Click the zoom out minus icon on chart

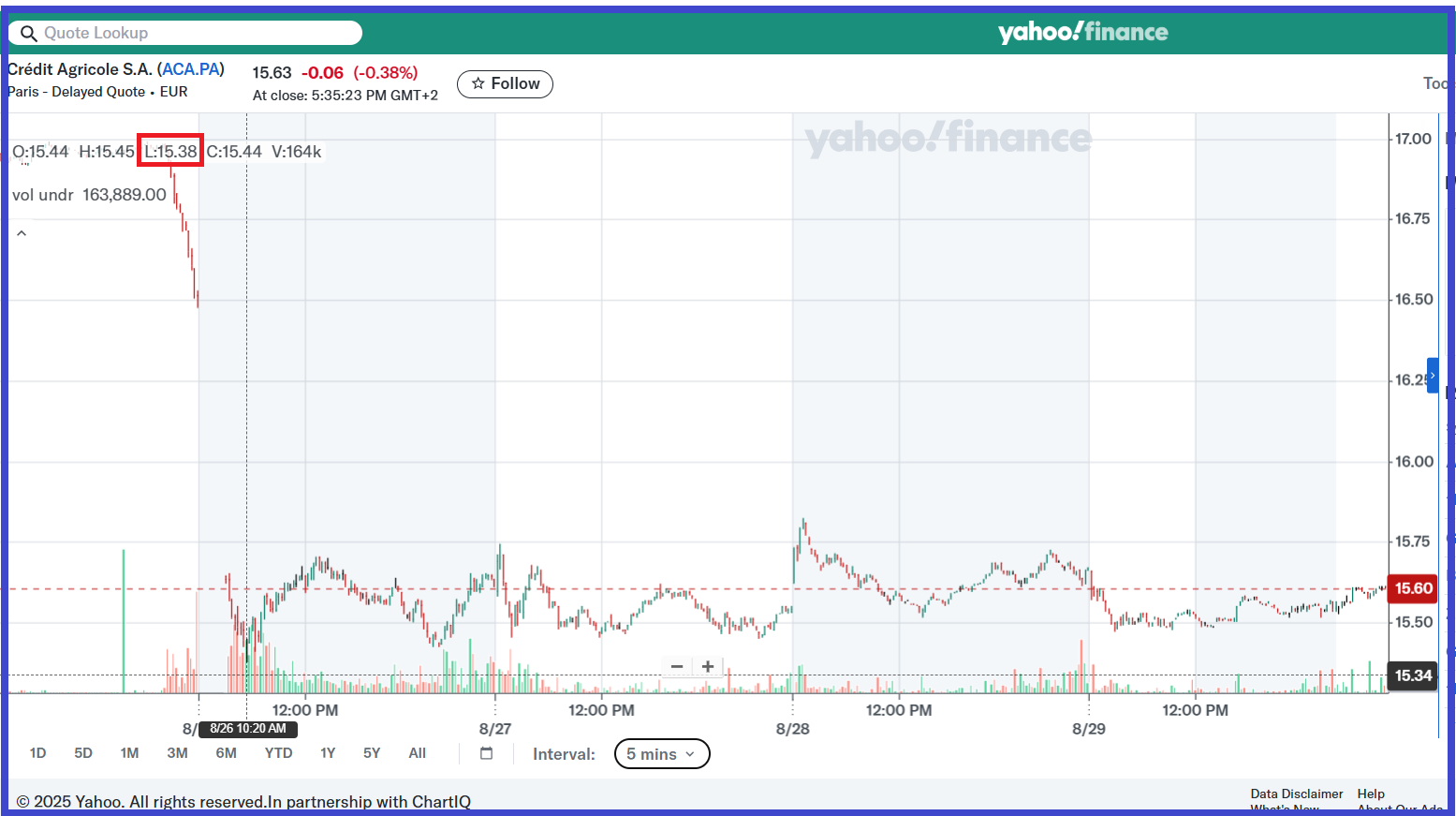pos(677,666)
